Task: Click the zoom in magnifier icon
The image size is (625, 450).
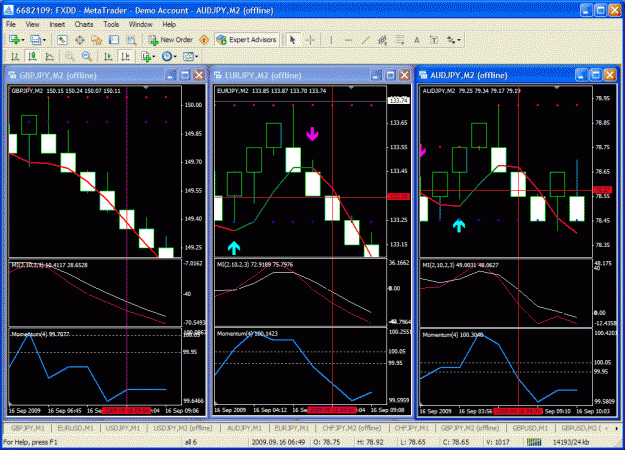Action: click(x=70, y=57)
